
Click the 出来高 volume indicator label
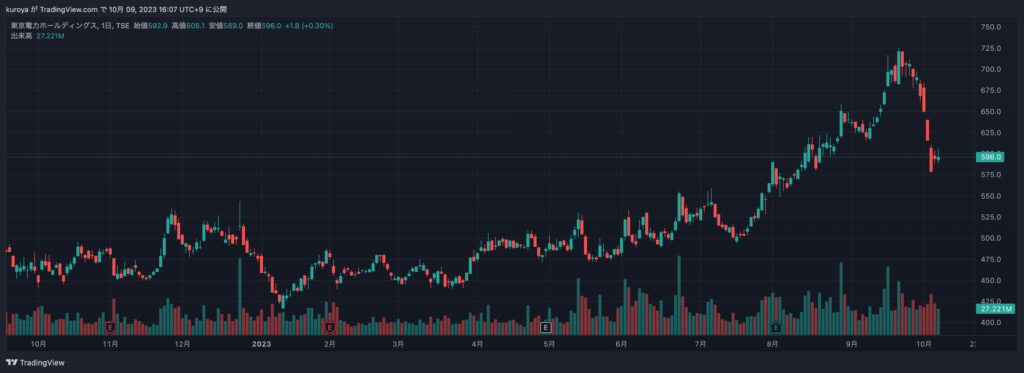(21, 35)
